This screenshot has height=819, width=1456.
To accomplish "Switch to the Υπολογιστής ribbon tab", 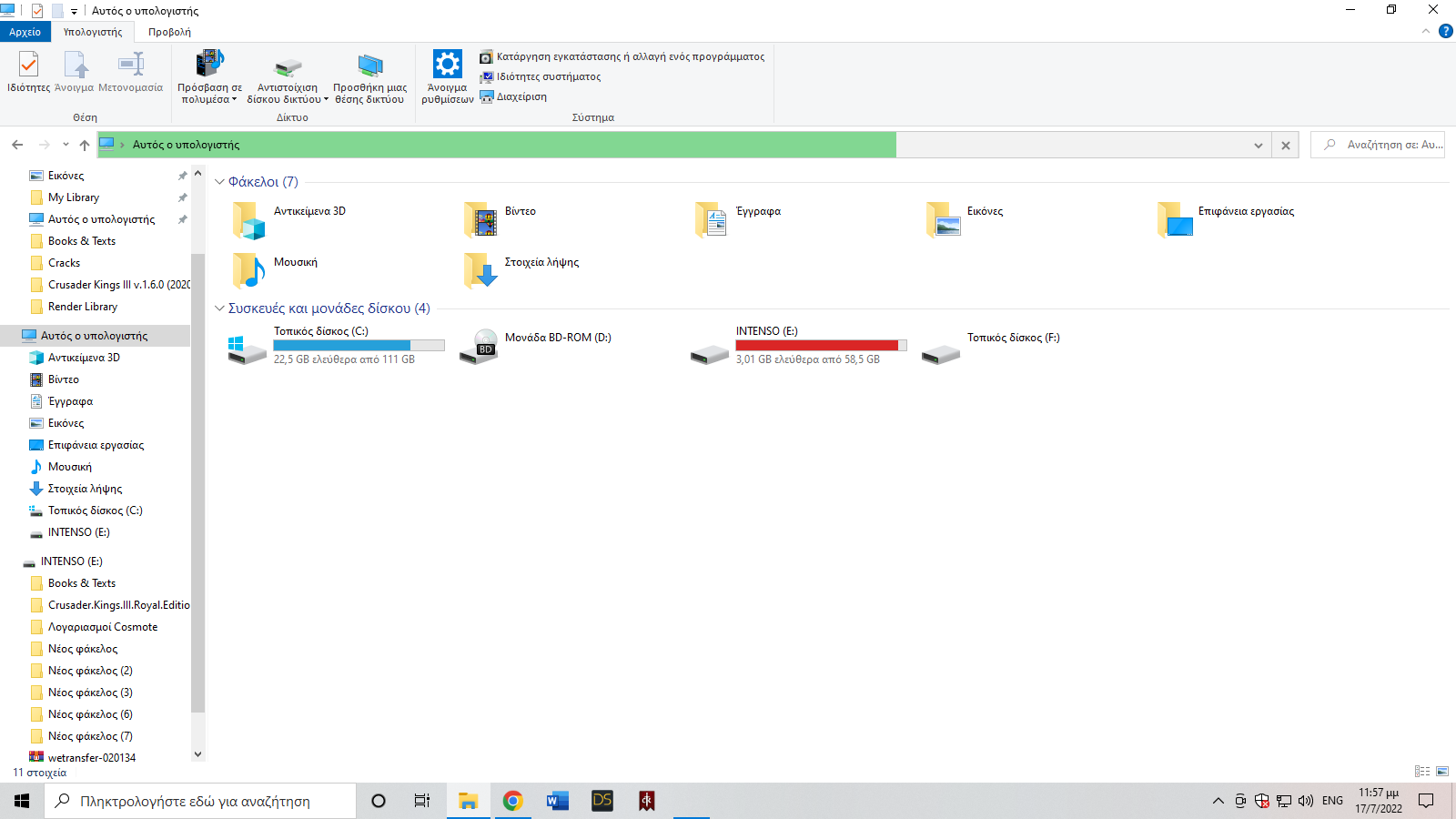I will click(93, 32).
